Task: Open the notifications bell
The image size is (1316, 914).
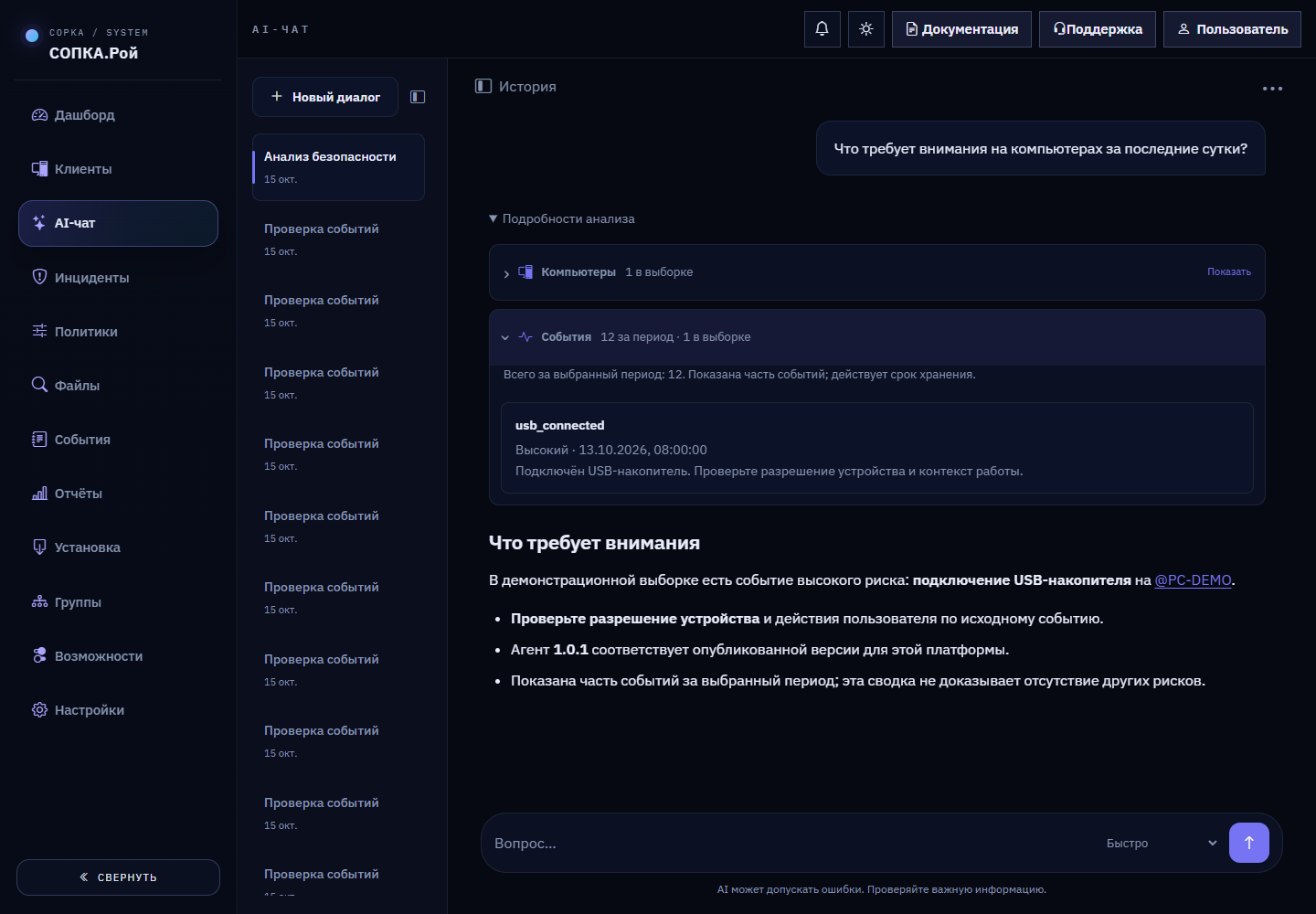Action: tap(822, 29)
